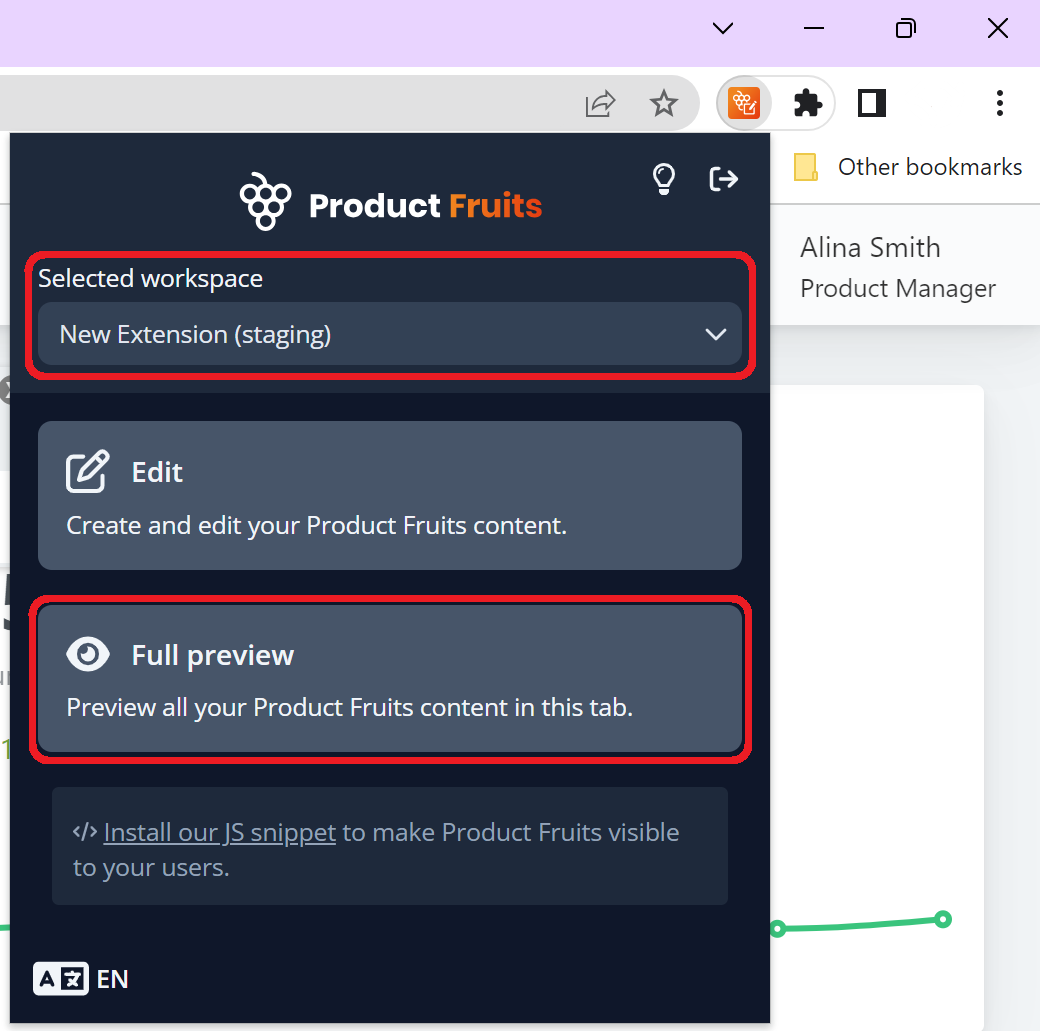Click the Product Fruits extension icon in toolbar

pyautogui.click(x=743, y=103)
